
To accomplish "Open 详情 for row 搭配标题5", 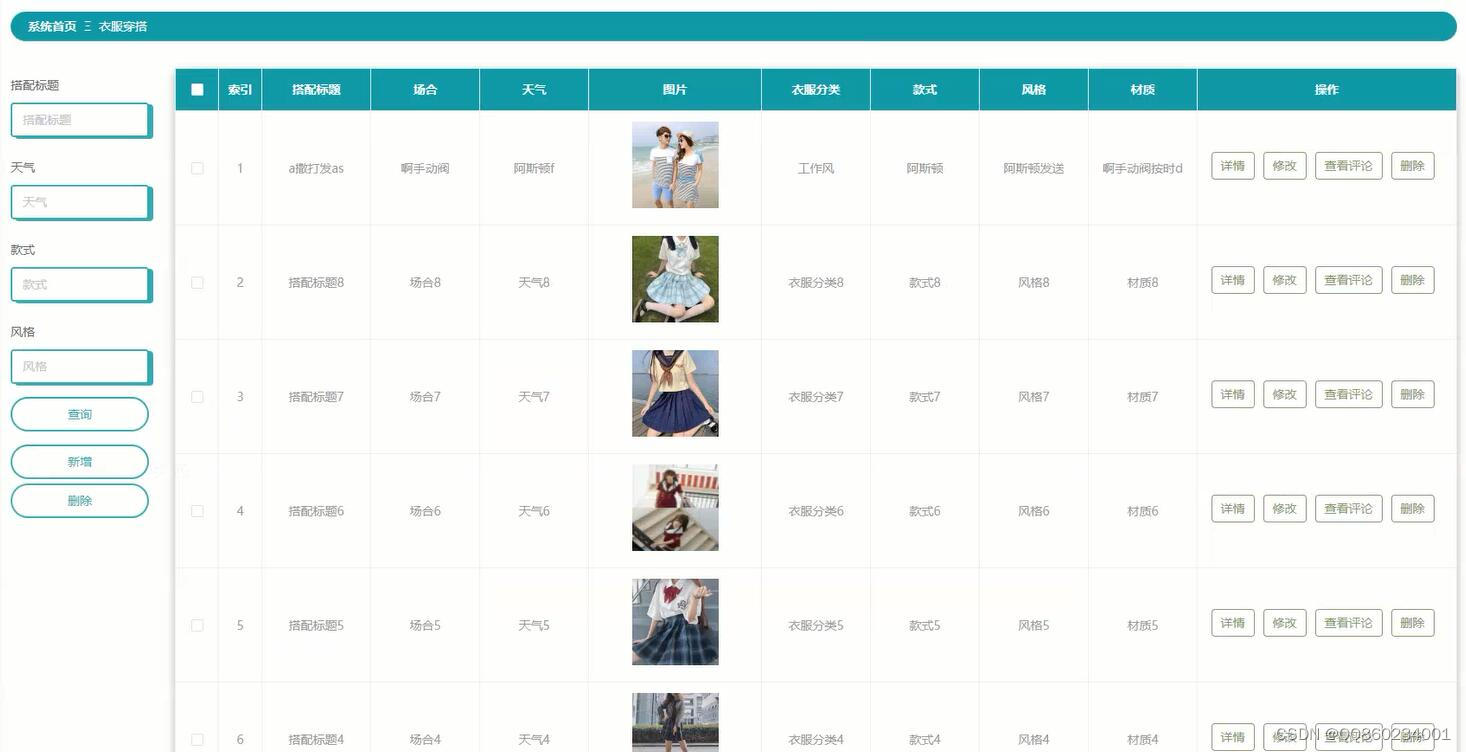I will click(1232, 622).
